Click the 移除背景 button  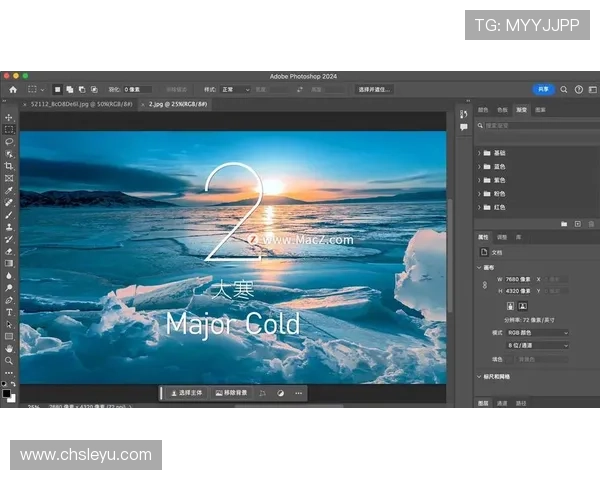point(232,393)
